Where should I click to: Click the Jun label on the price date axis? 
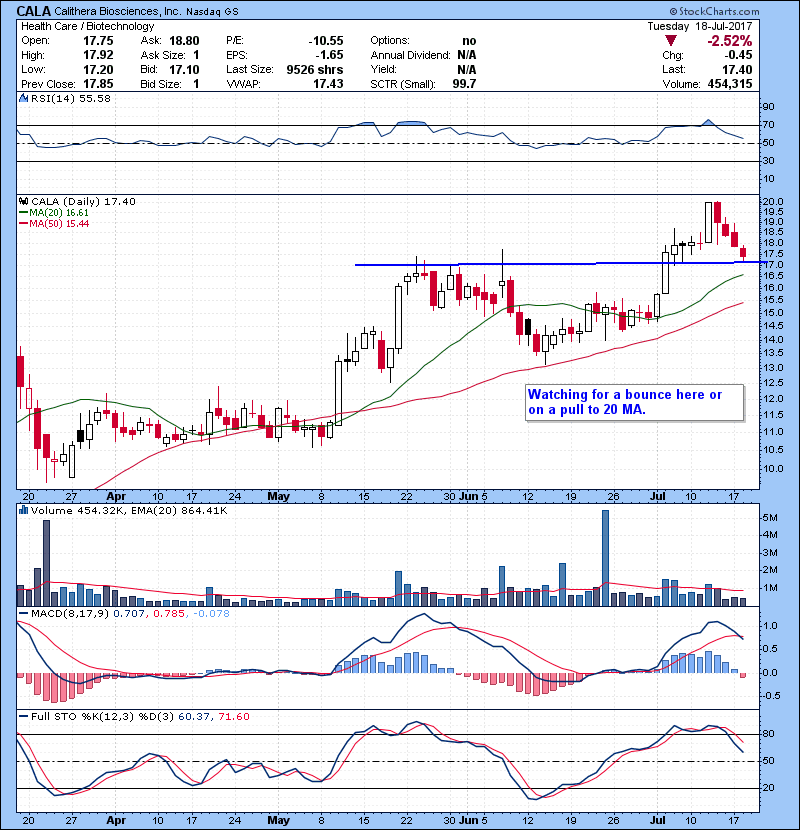(x=468, y=497)
